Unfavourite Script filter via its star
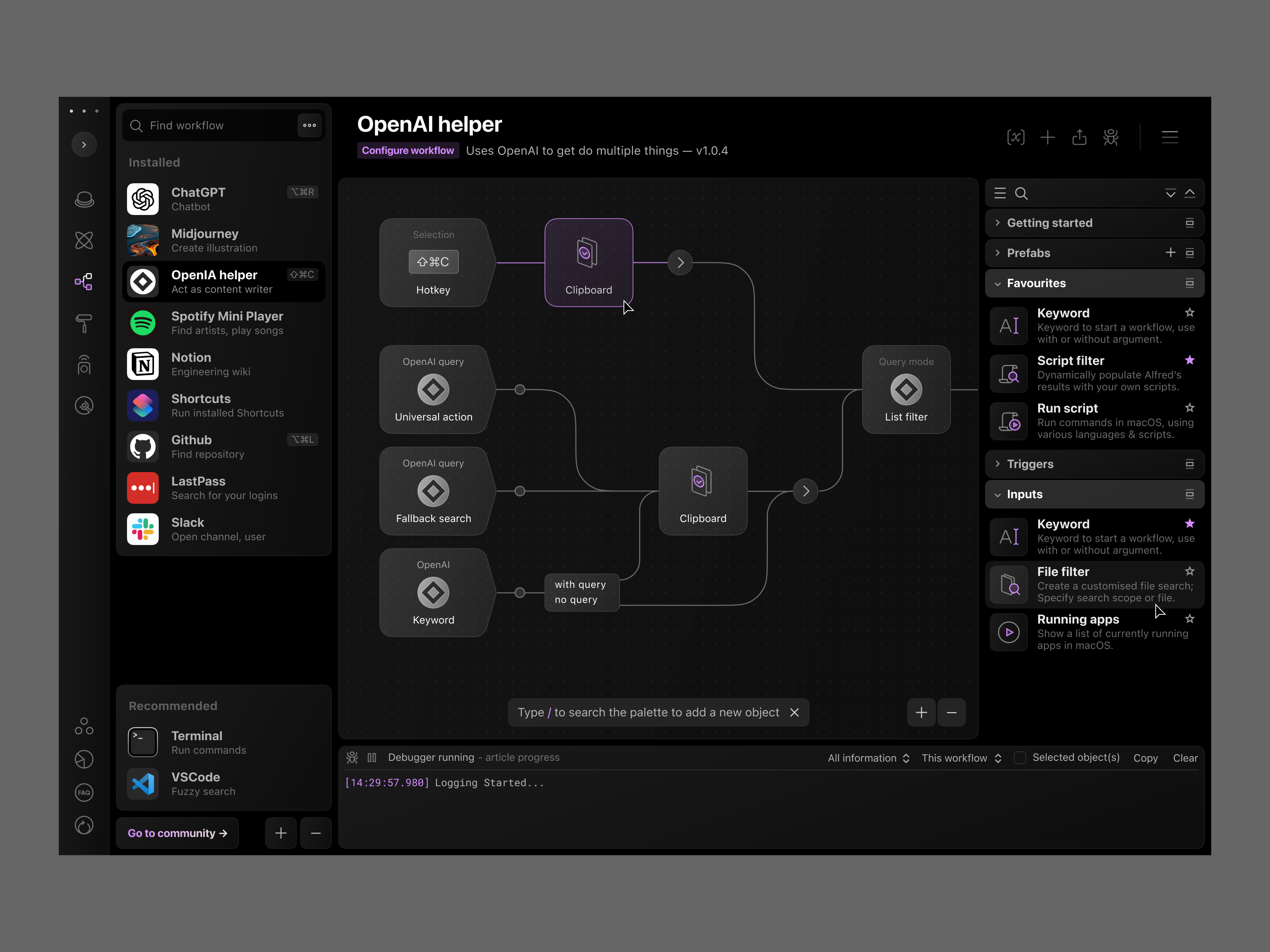Image resolution: width=1270 pixels, height=952 pixels. click(1189, 360)
